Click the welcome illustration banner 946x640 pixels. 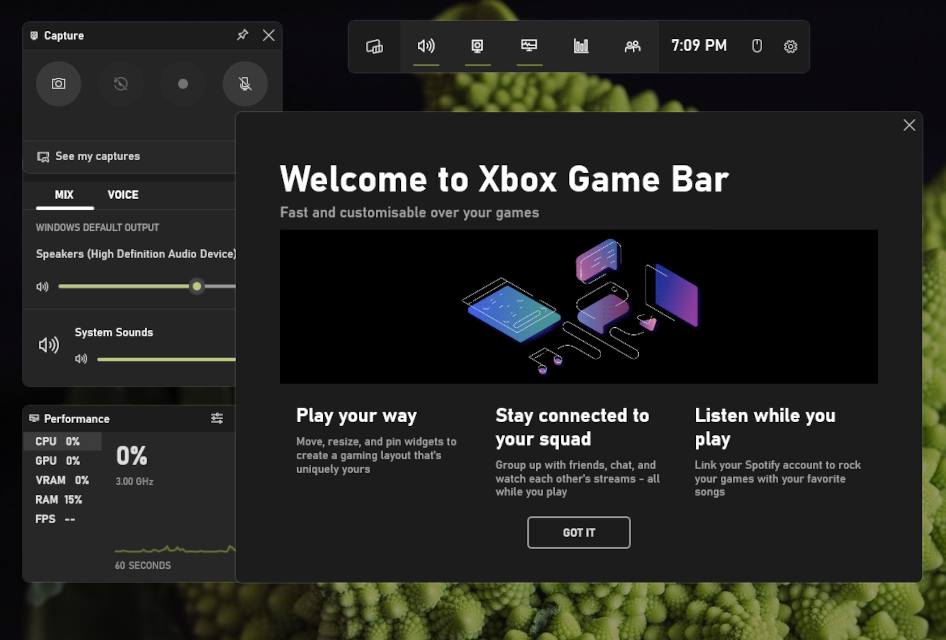coord(579,306)
